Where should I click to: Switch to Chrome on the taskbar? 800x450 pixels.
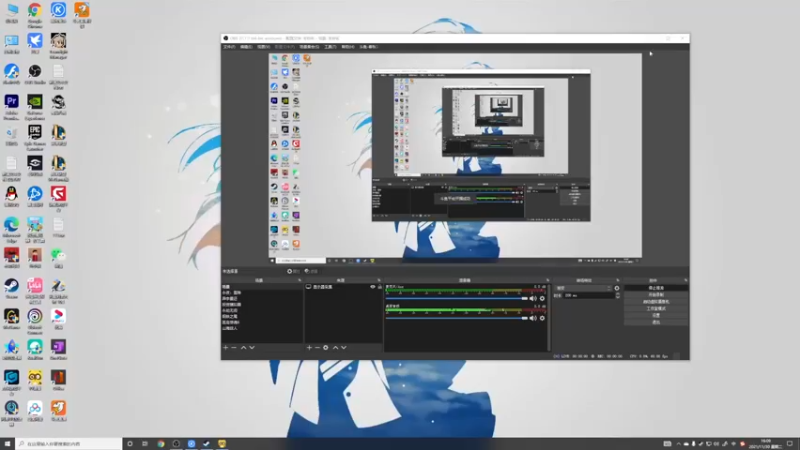tap(161, 444)
